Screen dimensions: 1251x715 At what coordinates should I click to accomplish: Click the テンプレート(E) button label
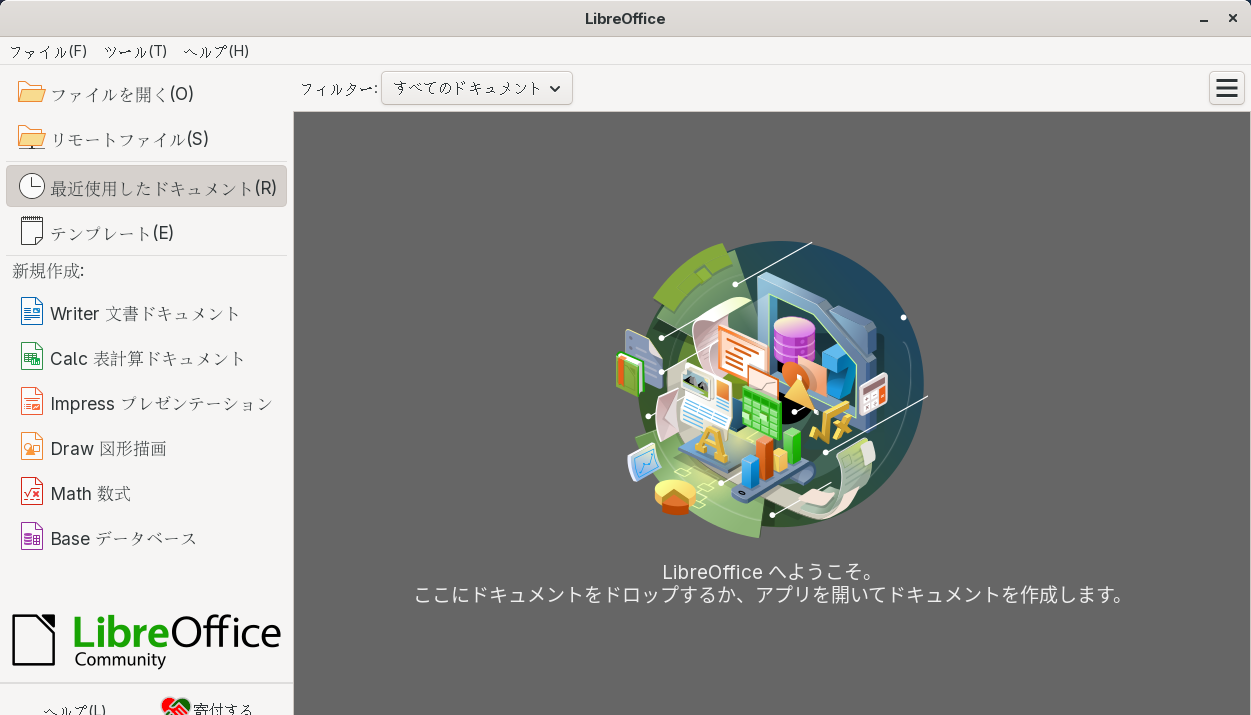(112, 233)
